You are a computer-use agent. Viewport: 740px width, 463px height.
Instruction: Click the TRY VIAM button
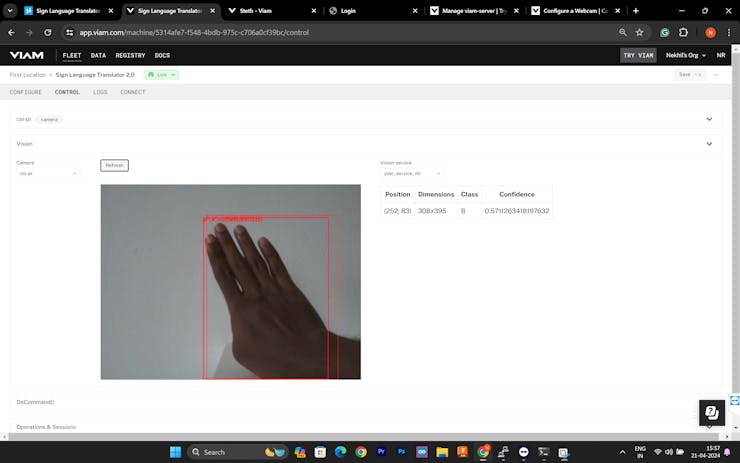(638, 55)
